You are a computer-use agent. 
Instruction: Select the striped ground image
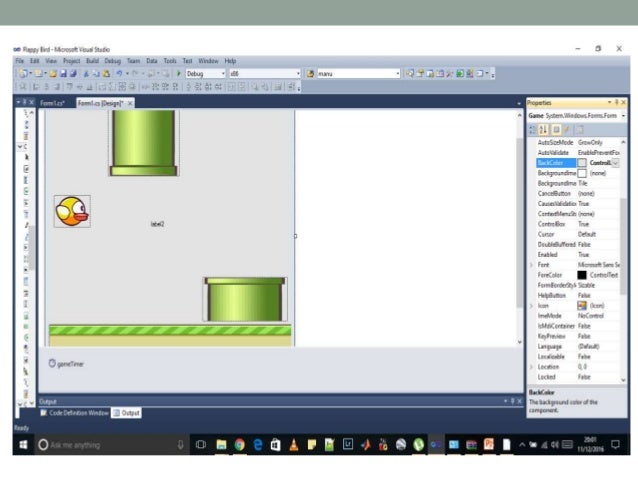click(170, 335)
